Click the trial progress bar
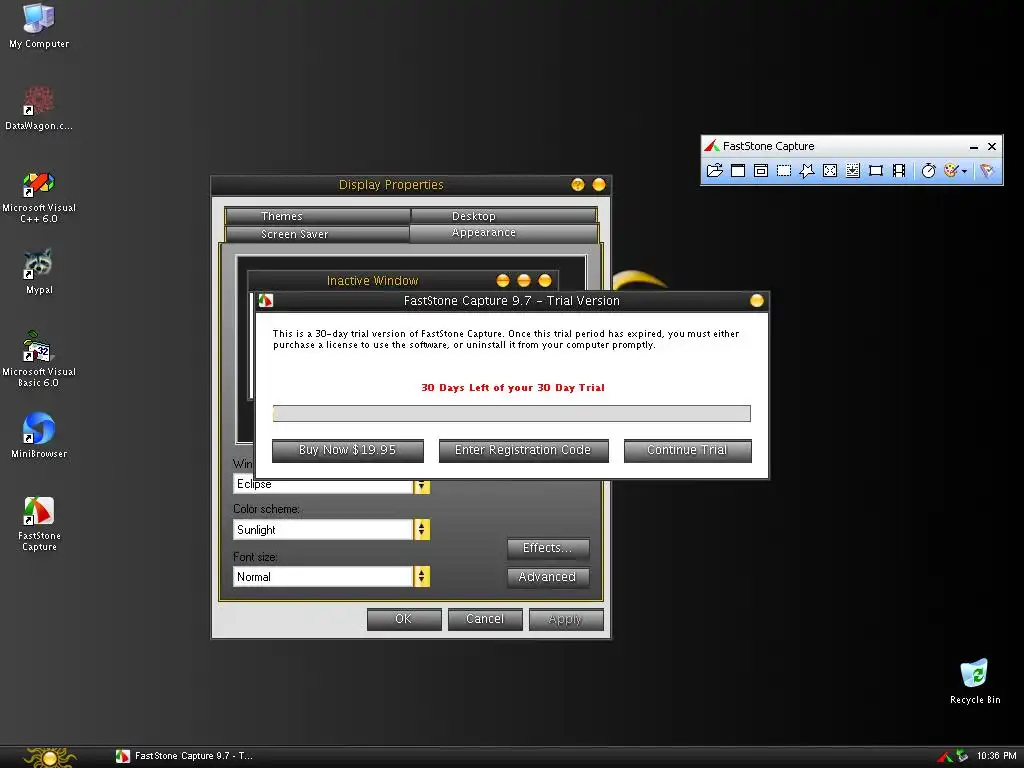The image size is (1024, 768). pos(511,413)
